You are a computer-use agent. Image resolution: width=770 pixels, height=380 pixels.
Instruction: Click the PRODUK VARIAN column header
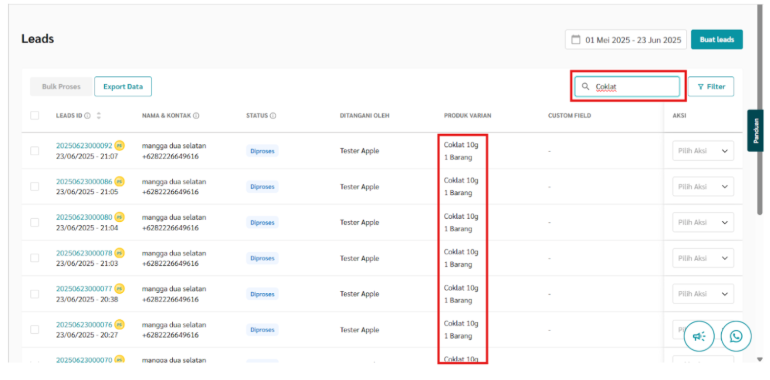click(468, 116)
